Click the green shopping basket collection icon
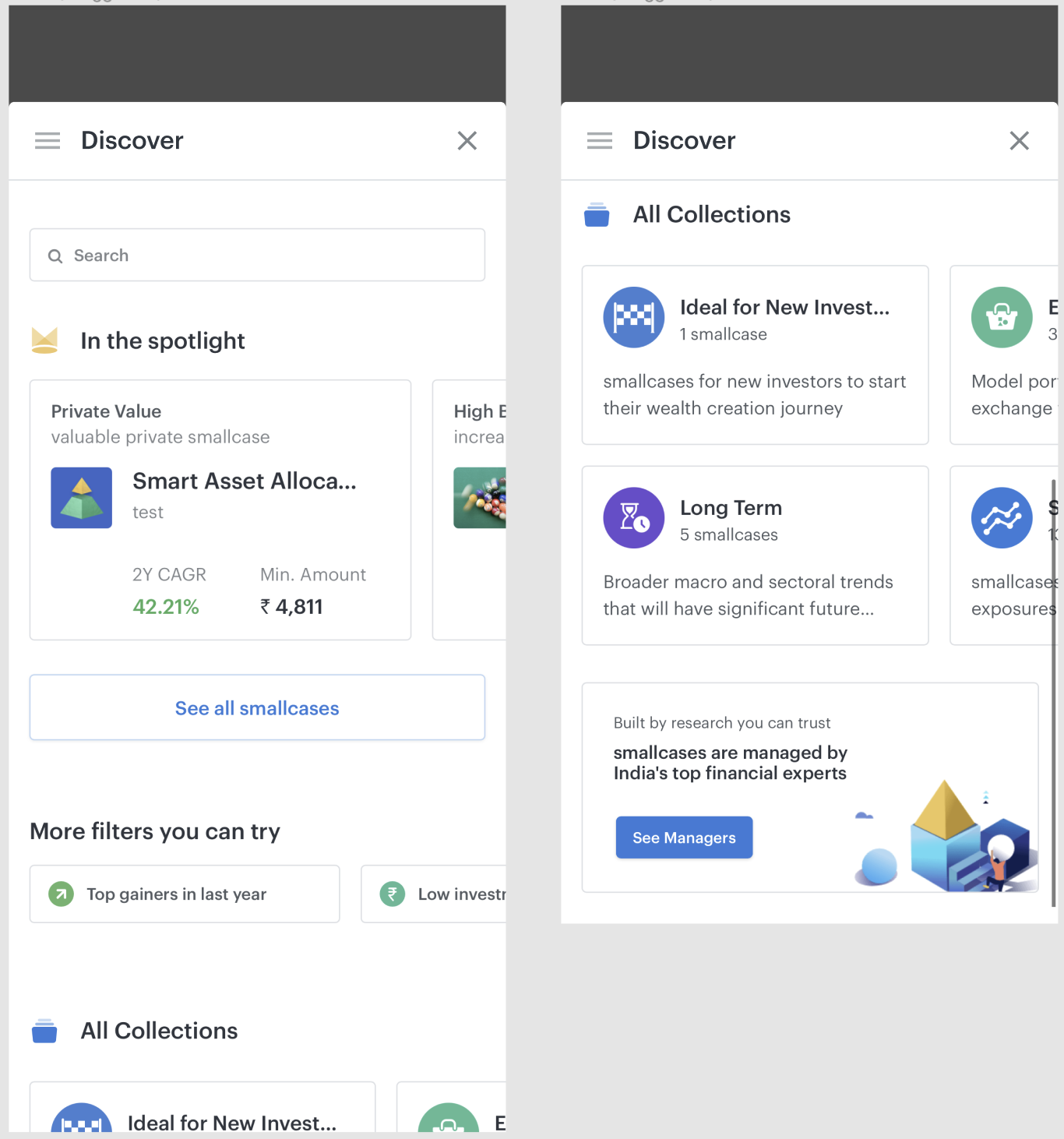 [x=1002, y=317]
